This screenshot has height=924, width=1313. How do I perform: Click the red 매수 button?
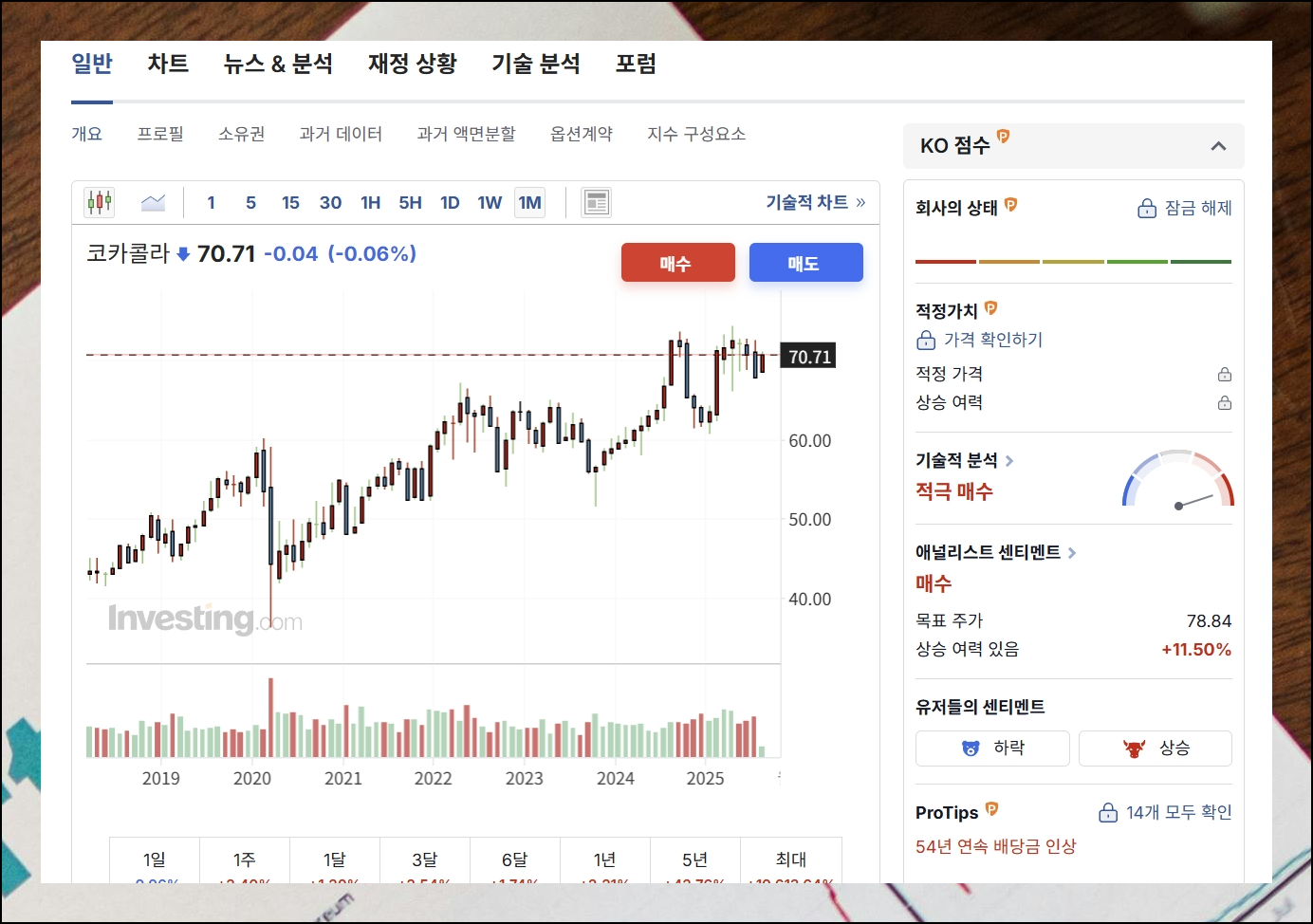coord(678,263)
